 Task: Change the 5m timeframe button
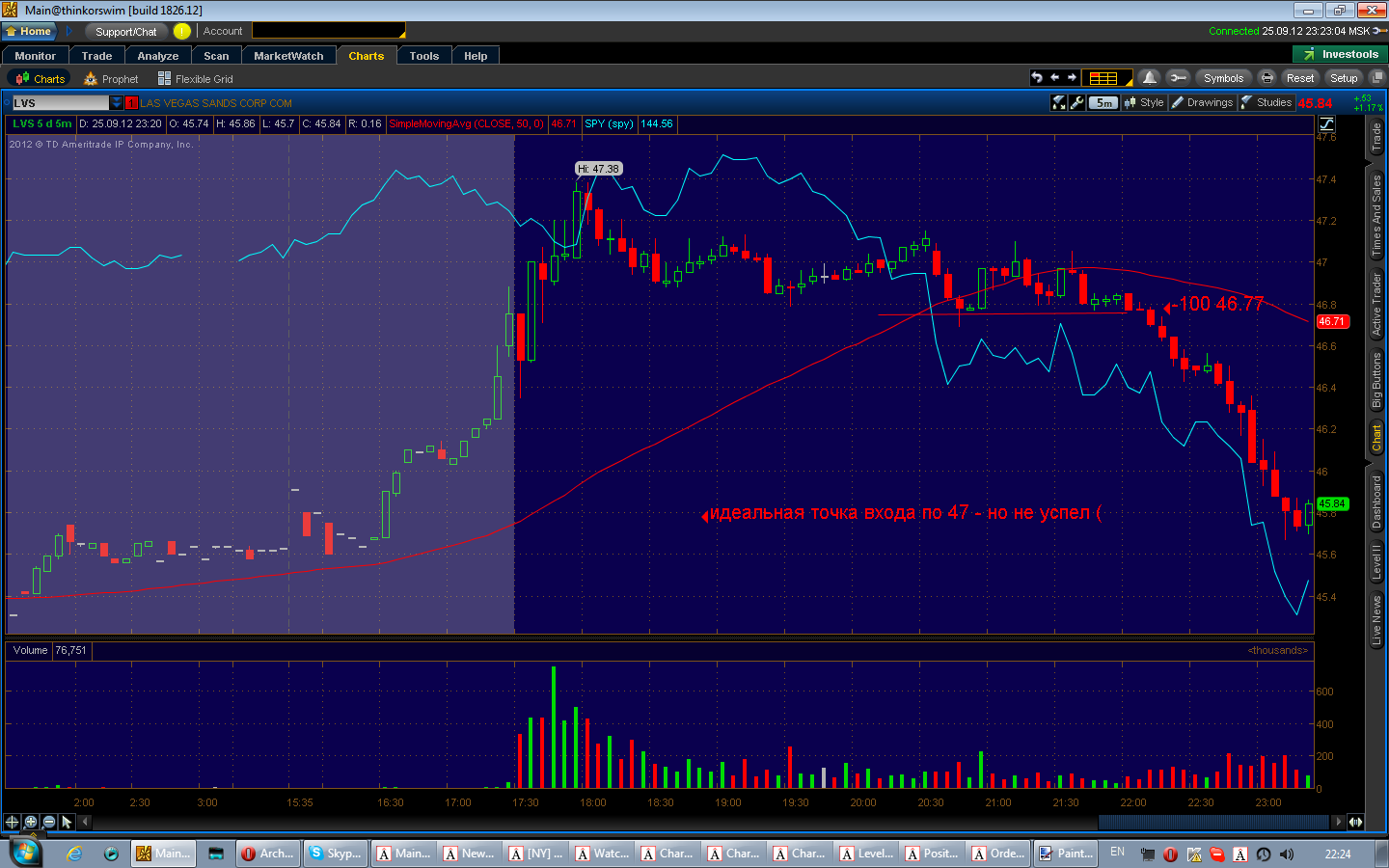coord(1103,102)
